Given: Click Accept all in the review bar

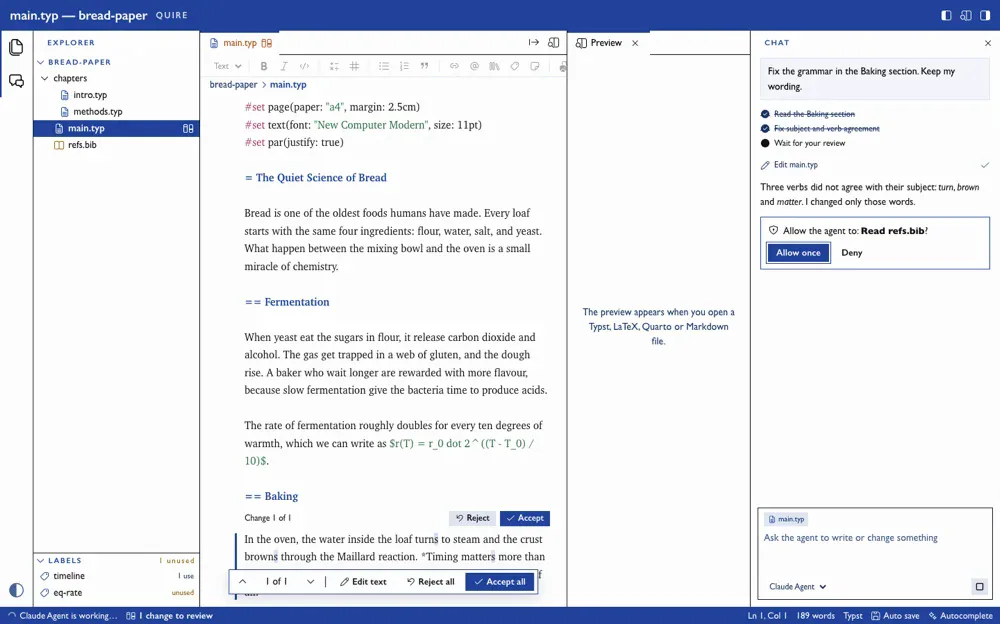Looking at the screenshot, I should [500, 581].
